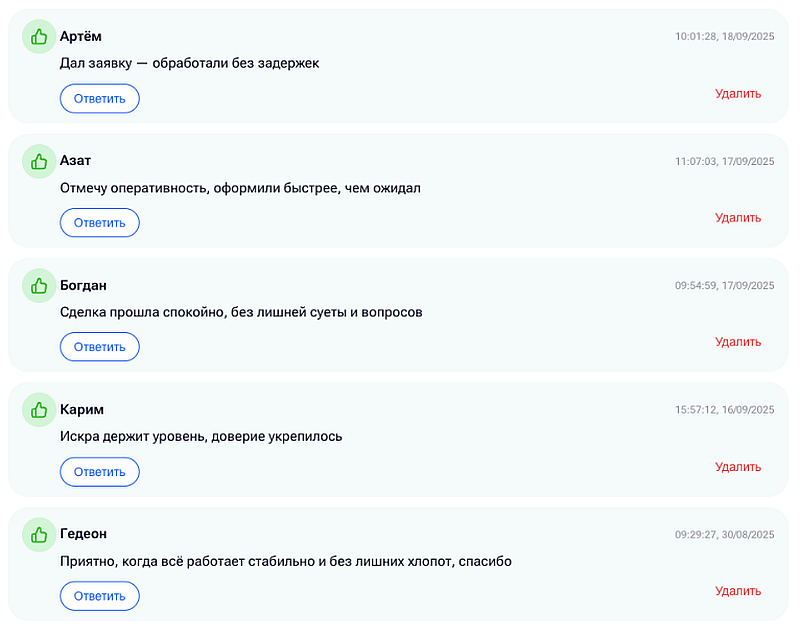Click the thumbs-up icon beside Гедеон
800x636 pixels.
39,534
